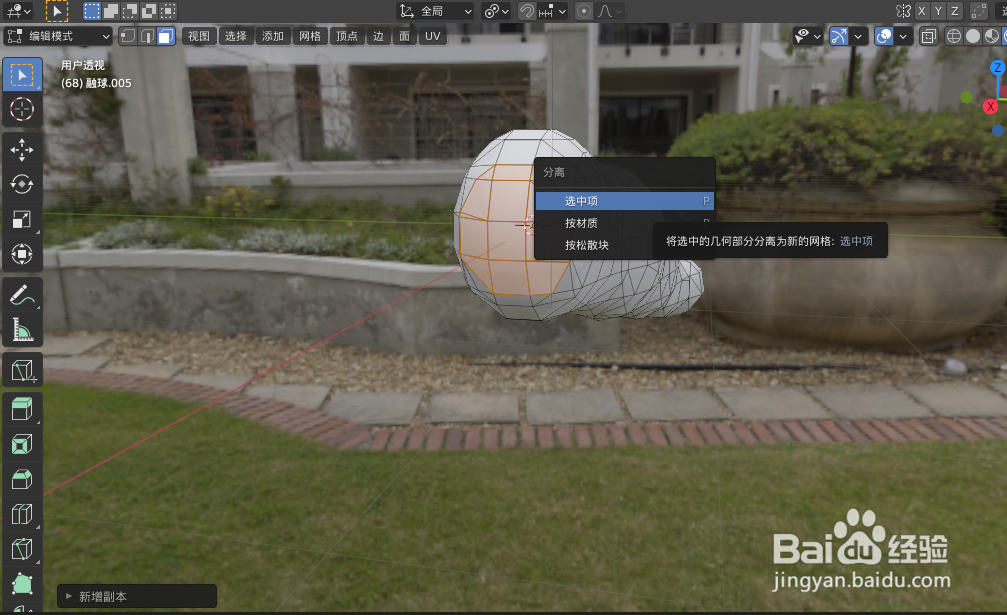Pick the Scale tool
Screen dimensions: 1007x615
(22, 219)
